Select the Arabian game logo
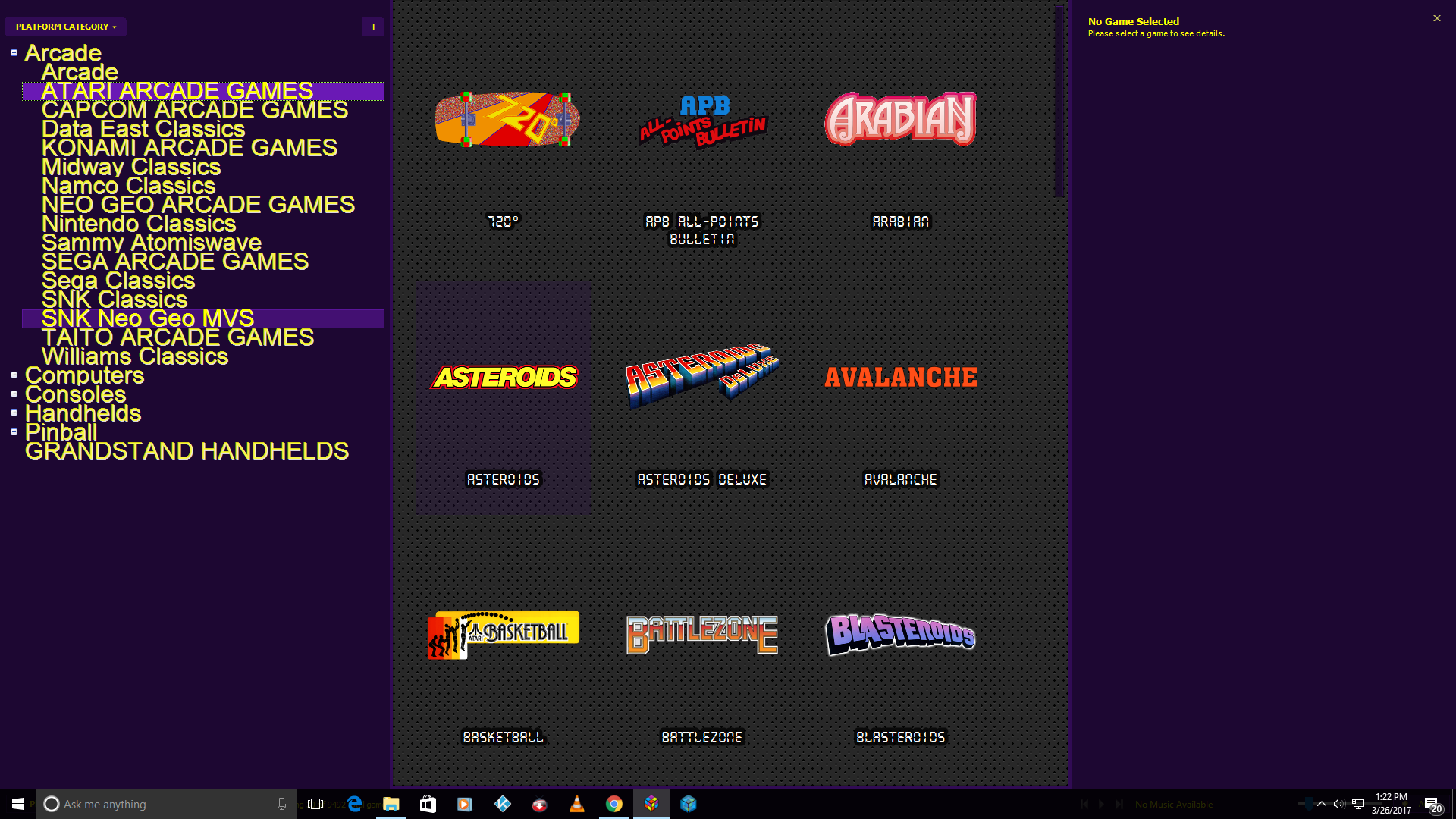1456x819 pixels. click(901, 119)
